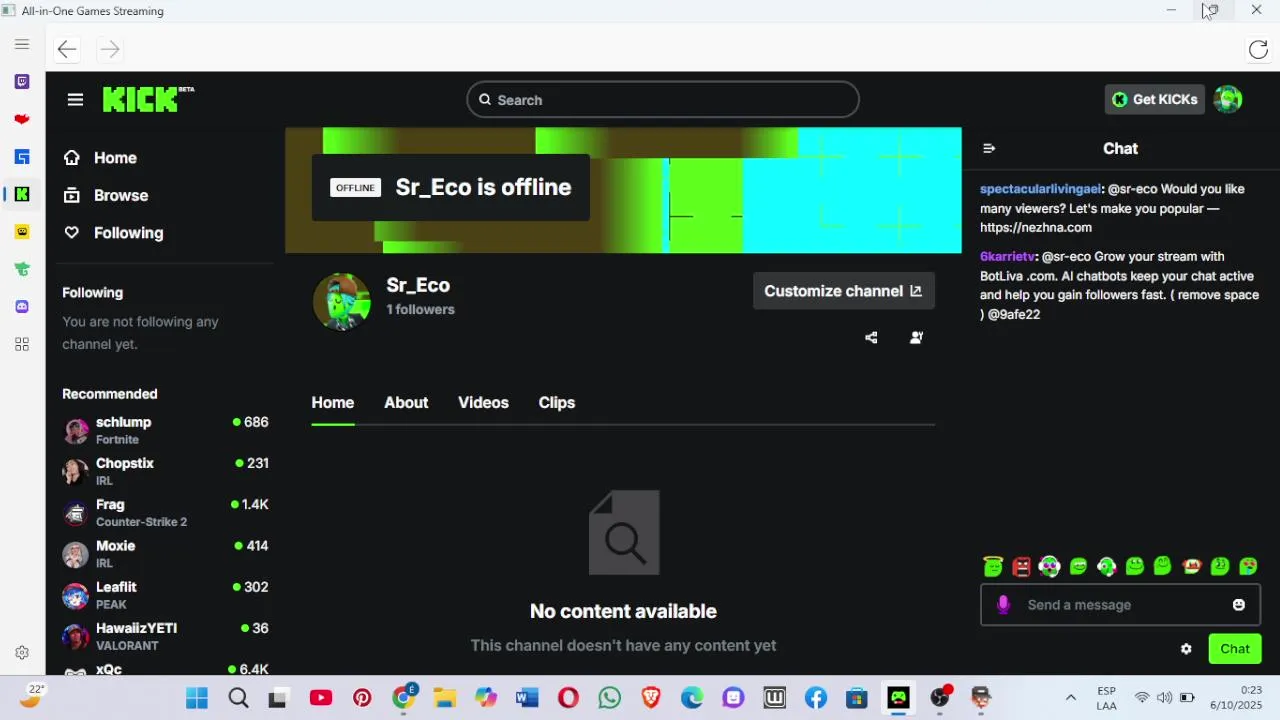Open Microsoft Word from the taskbar
This screenshot has height=720, width=1280.
pyautogui.click(x=527, y=698)
